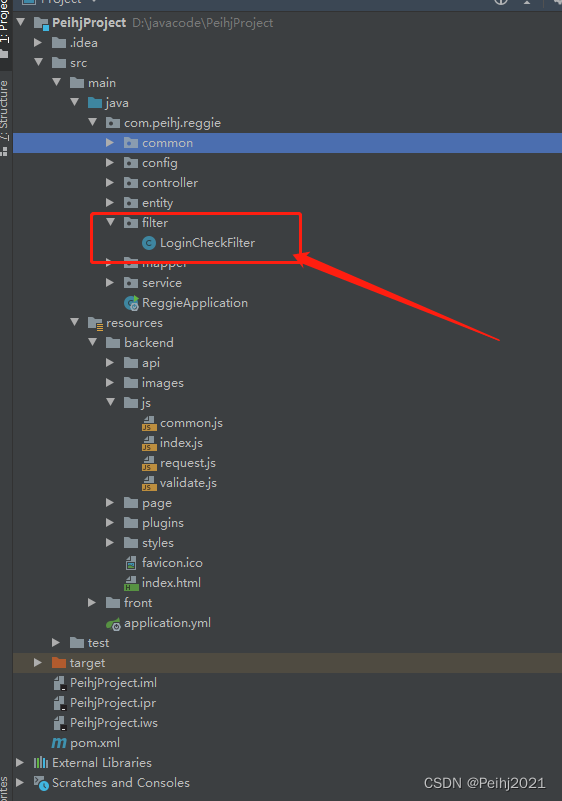Expand the front folder
This screenshot has width=562, height=801.
click(92, 603)
